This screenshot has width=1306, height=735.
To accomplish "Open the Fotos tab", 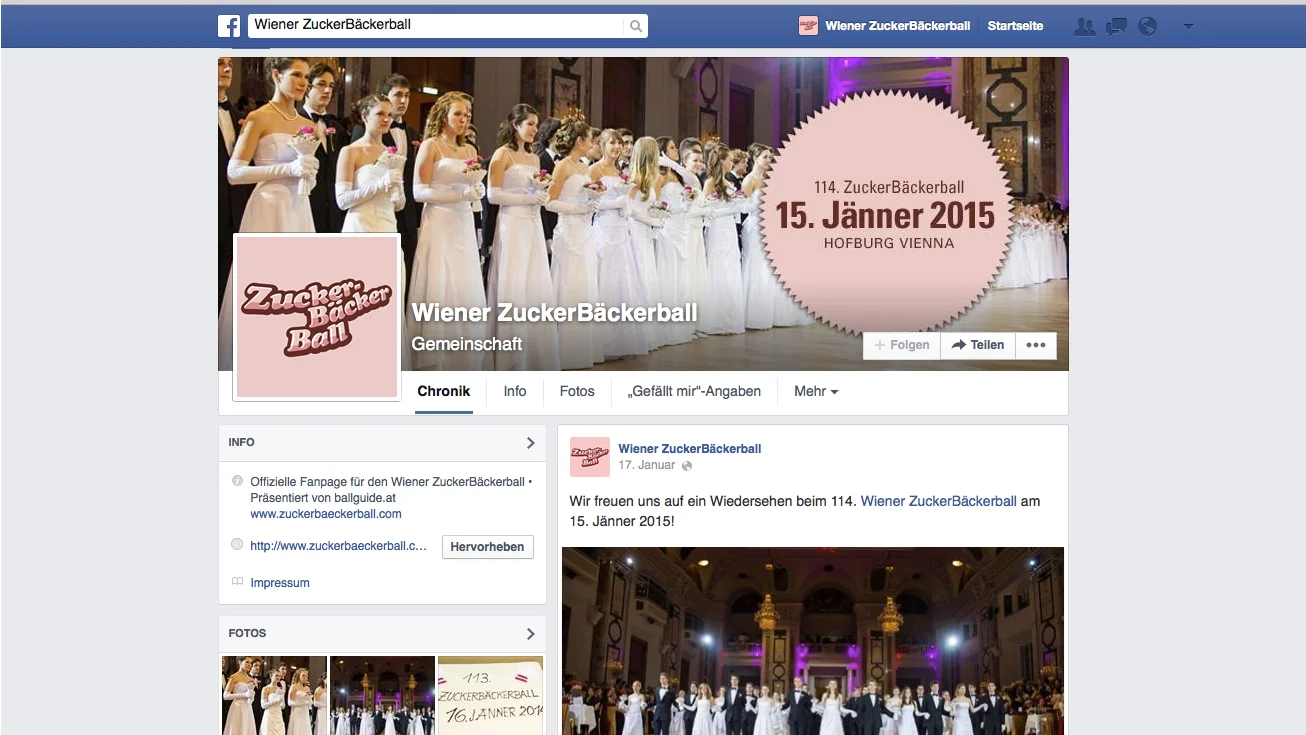I will coord(577,391).
